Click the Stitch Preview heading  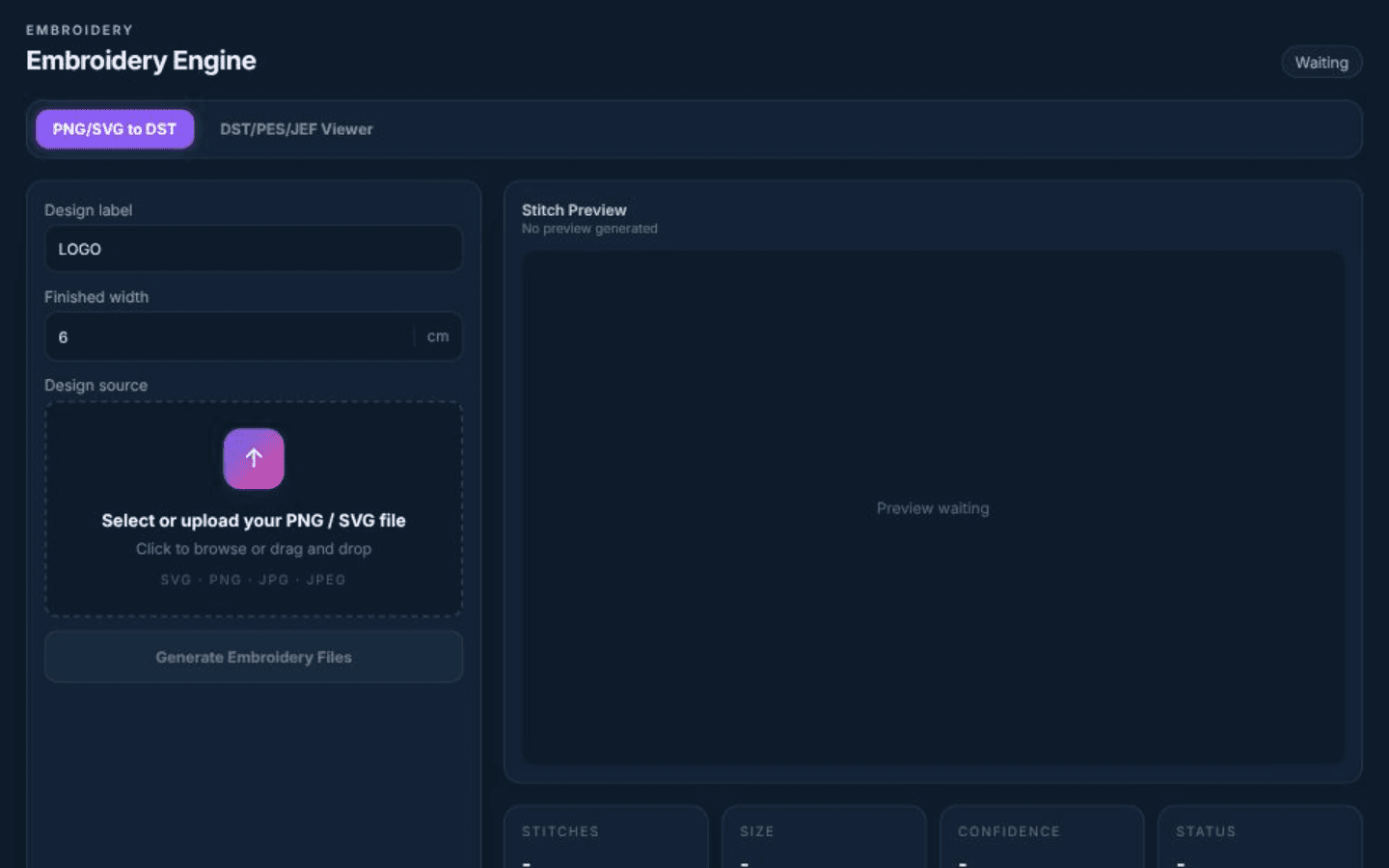574,210
